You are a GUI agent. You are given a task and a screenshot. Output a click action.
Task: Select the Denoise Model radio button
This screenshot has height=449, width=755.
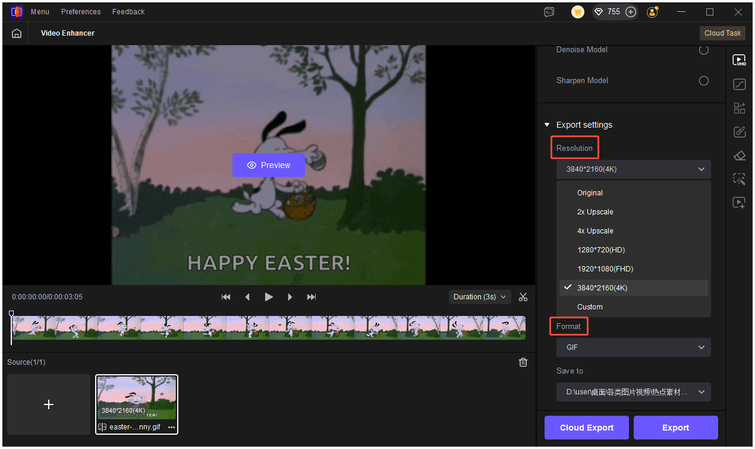[x=703, y=50]
